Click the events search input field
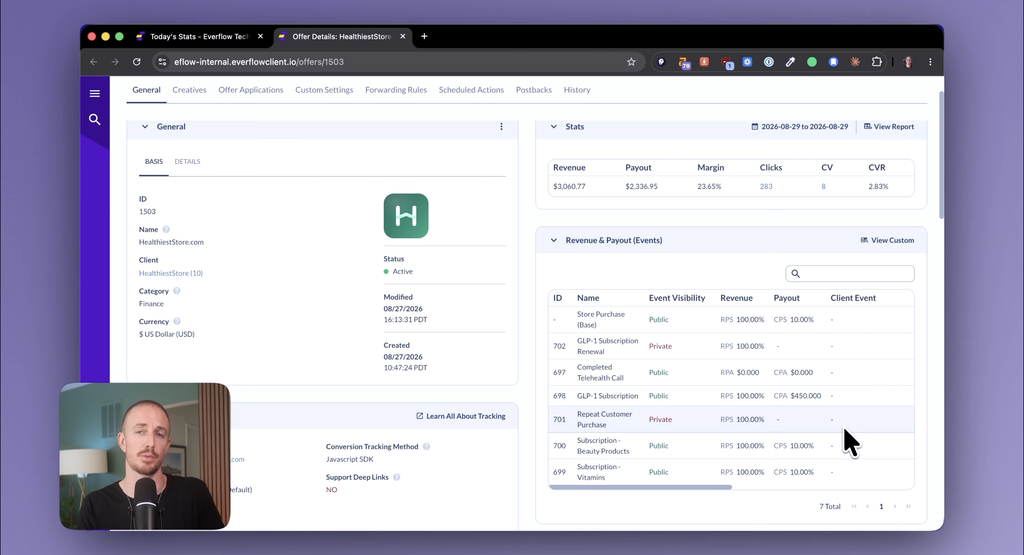Viewport: 1024px width, 555px height. [850, 274]
